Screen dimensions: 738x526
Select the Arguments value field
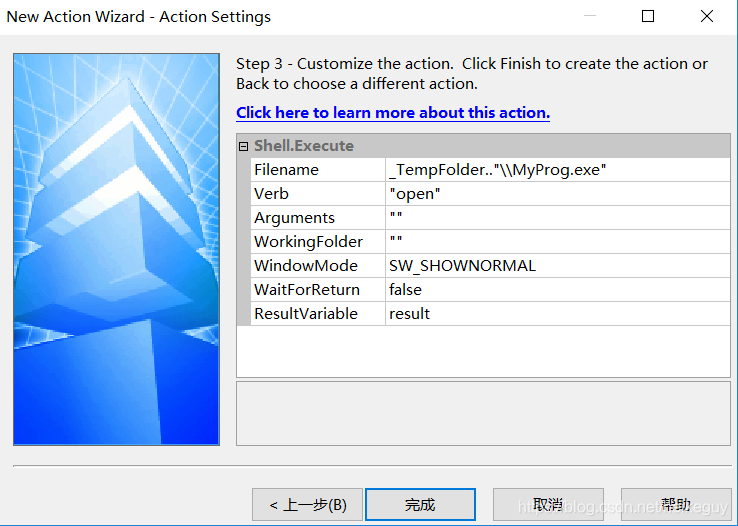coord(558,218)
